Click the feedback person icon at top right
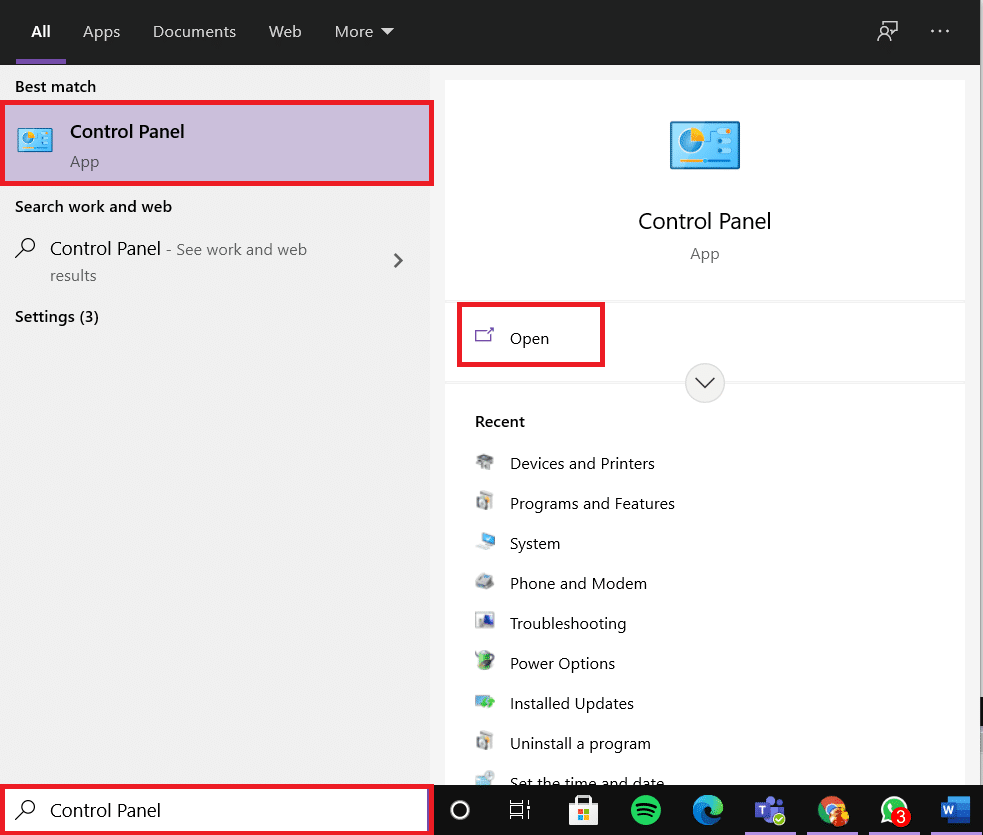The height and width of the screenshot is (835, 983). [887, 31]
